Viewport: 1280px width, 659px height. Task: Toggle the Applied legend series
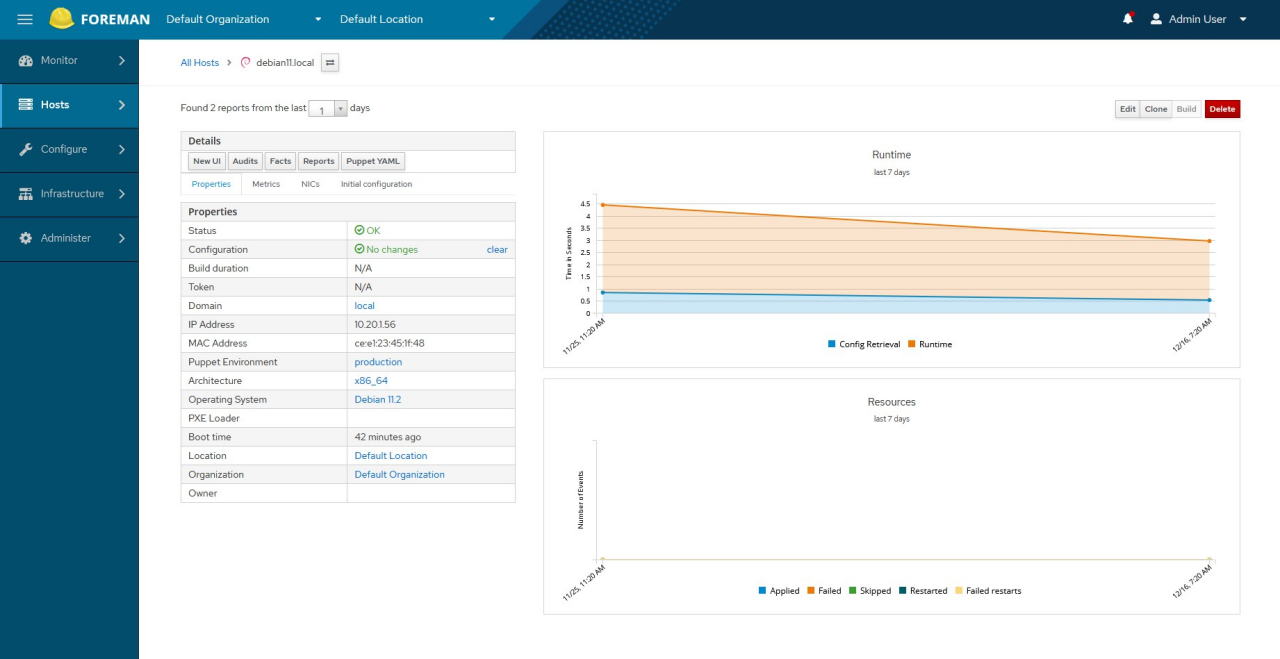click(x=778, y=591)
